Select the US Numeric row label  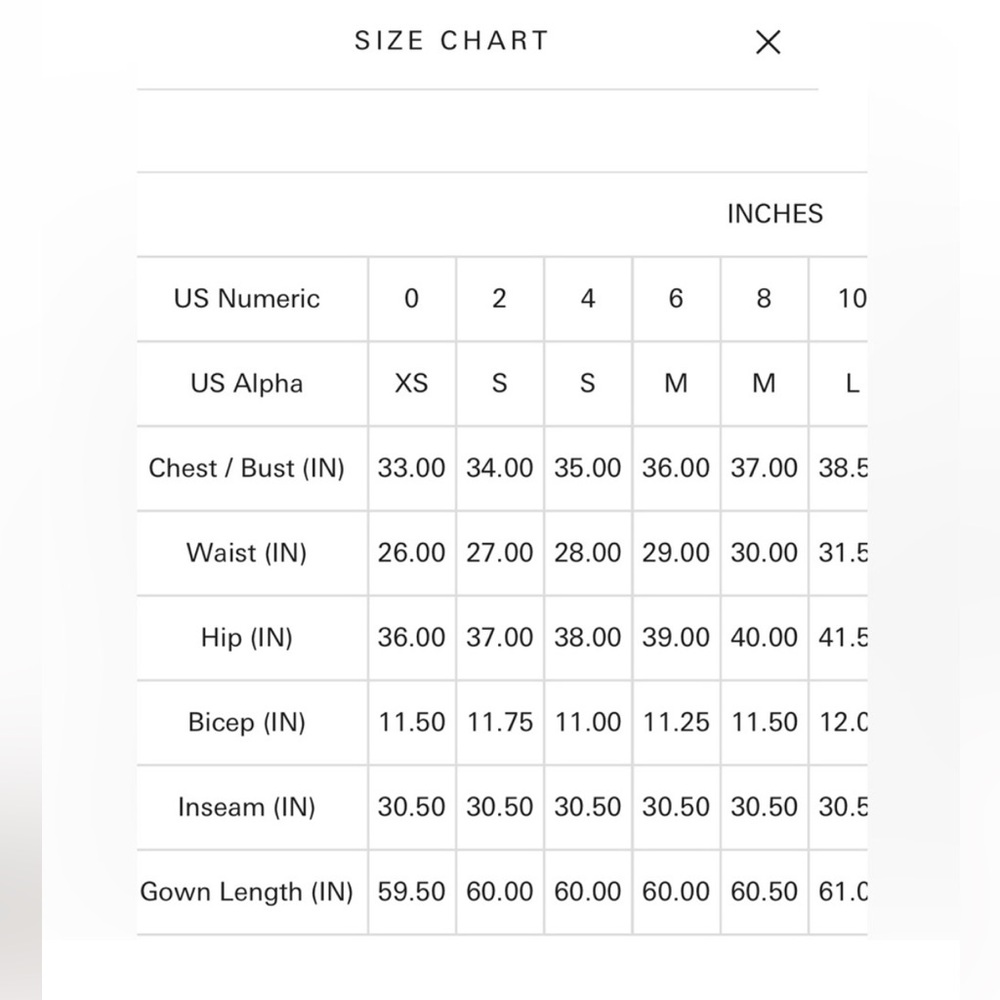click(247, 298)
